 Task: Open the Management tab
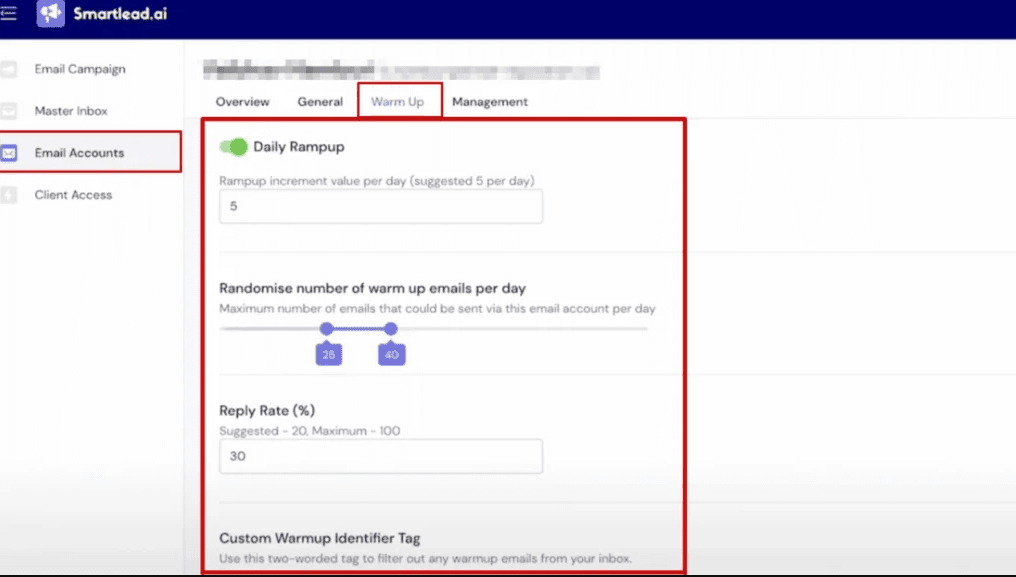pos(490,101)
